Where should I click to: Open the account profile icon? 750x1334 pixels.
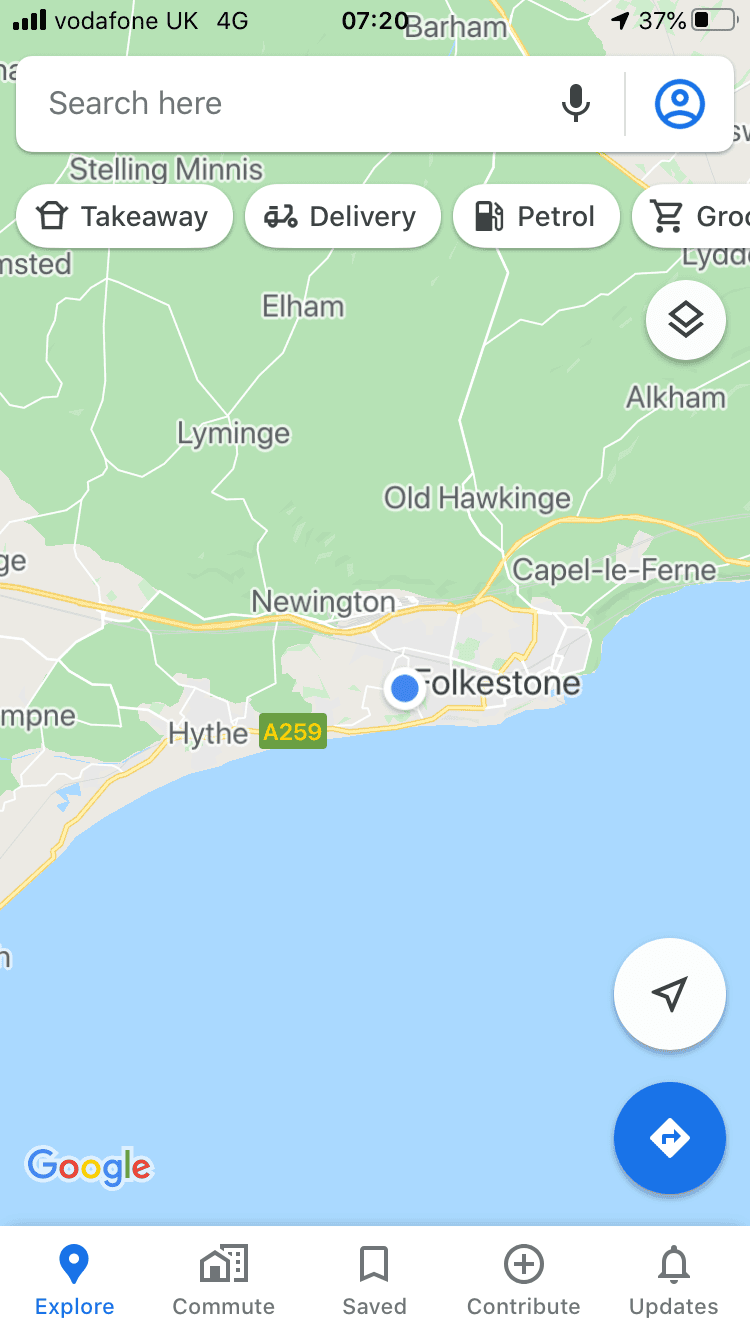pos(680,104)
